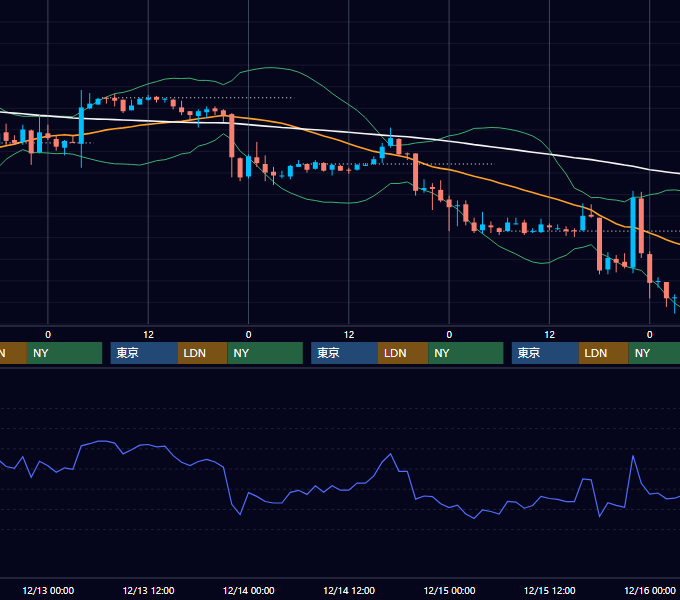This screenshot has height=600, width=680.
Task: Select the 東京 session block ending after 12/15 12:00
Action: tap(545, 353)
